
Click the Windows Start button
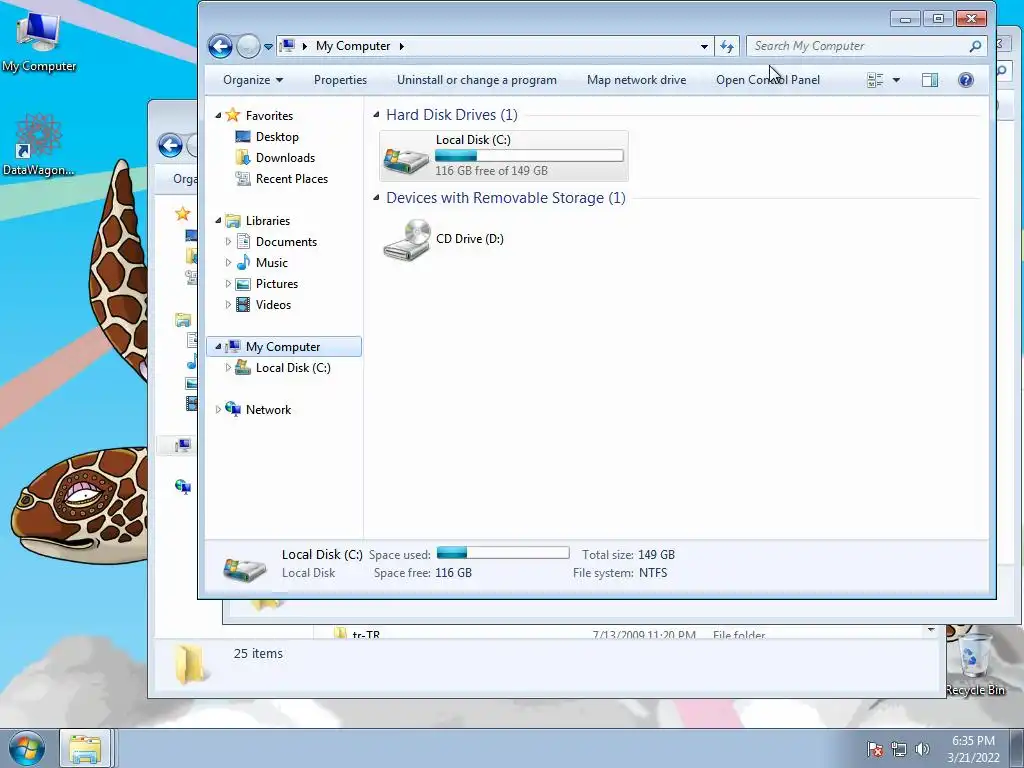[26, 749]
